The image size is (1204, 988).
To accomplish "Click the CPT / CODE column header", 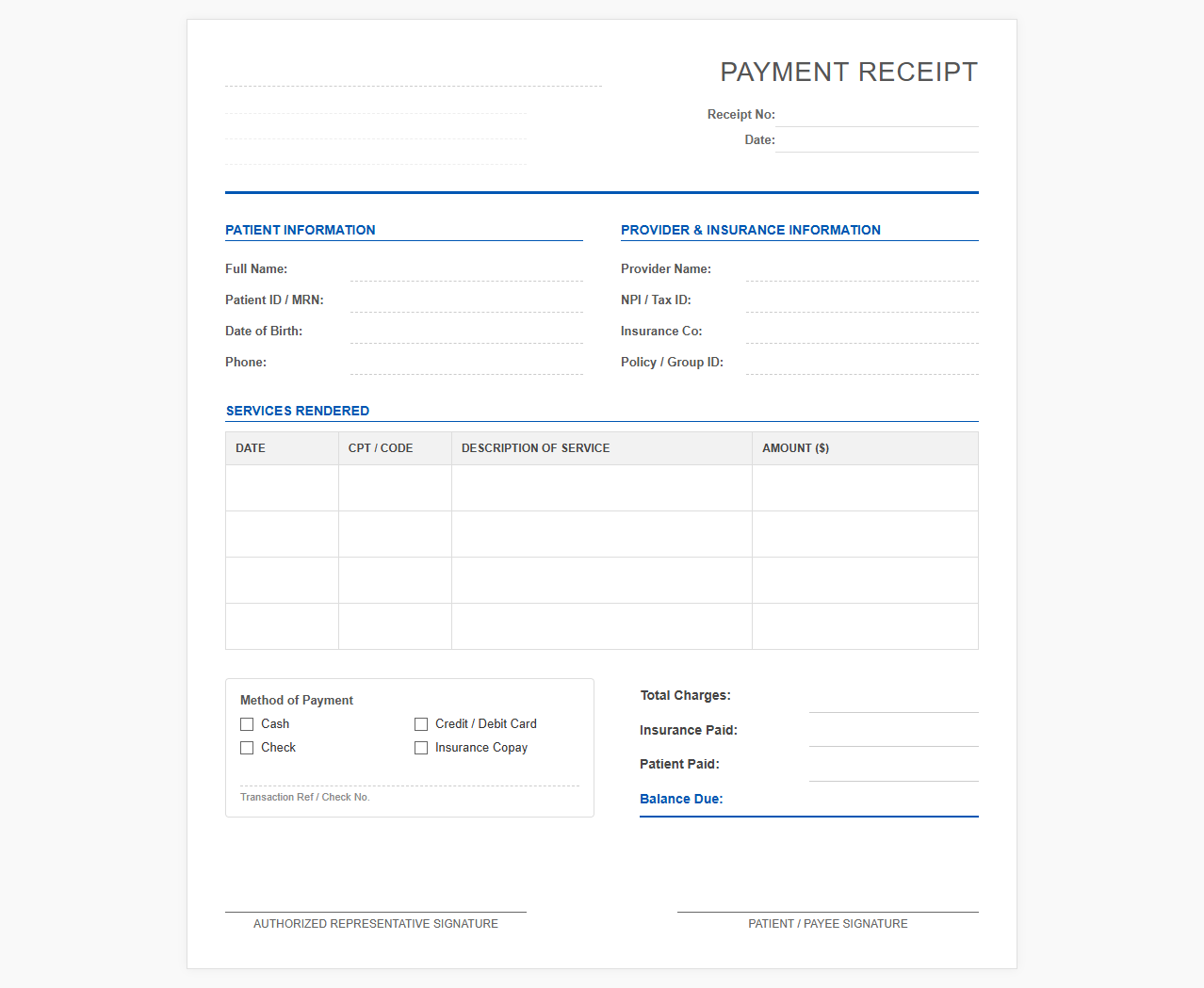I will pos(395,448).
